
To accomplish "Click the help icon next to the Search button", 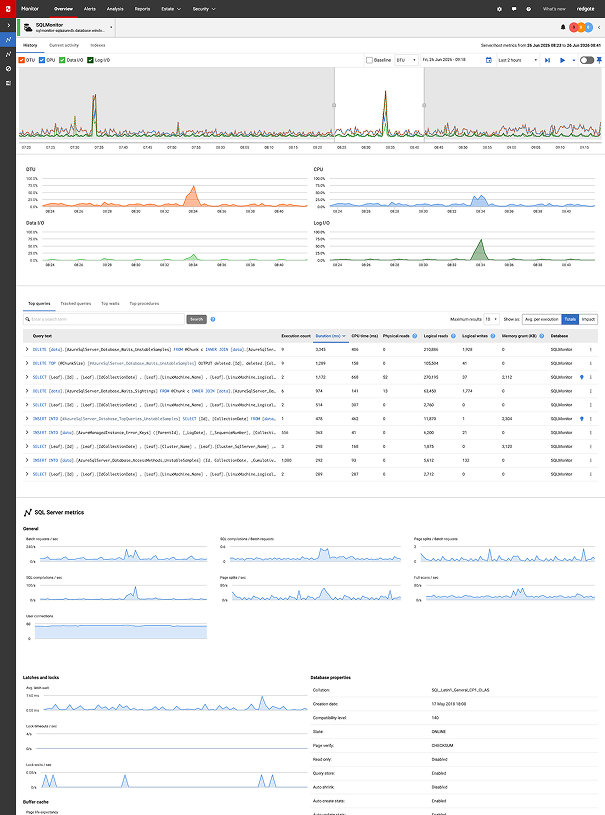I will (213, 319).
